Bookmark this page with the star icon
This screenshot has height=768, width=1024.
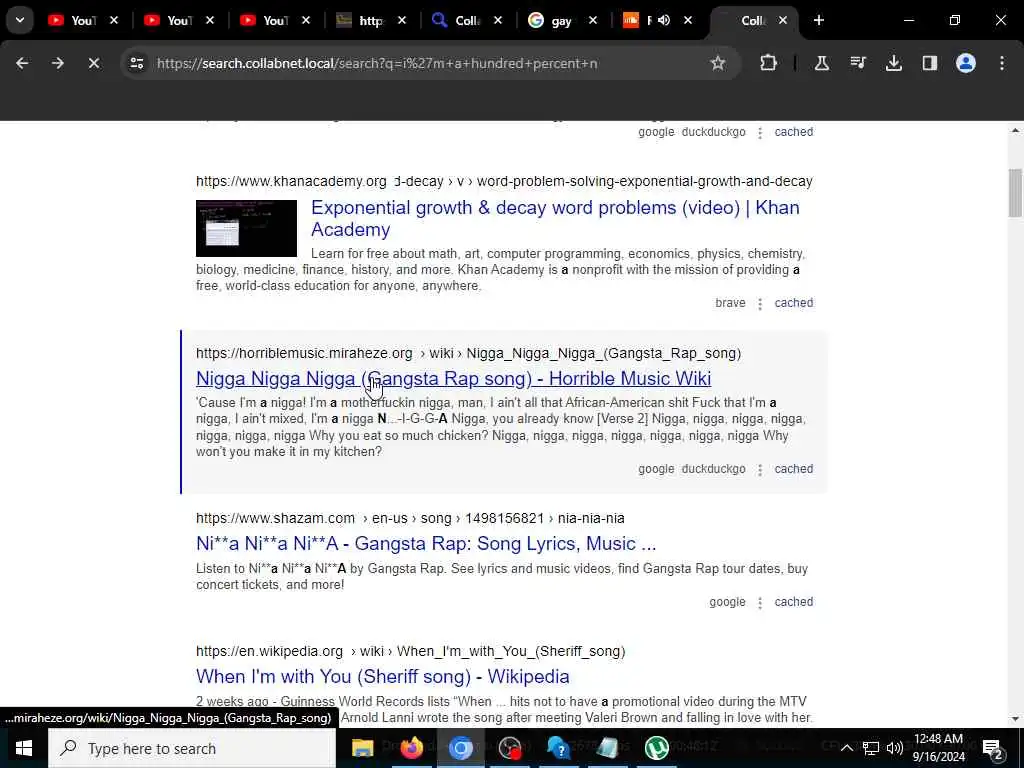pos(718,63)
